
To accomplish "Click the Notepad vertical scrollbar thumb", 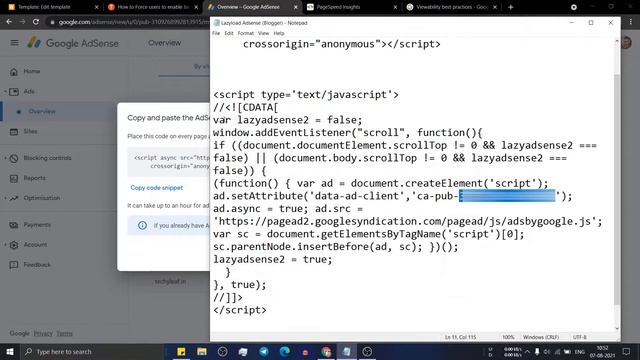I will 616,190.
